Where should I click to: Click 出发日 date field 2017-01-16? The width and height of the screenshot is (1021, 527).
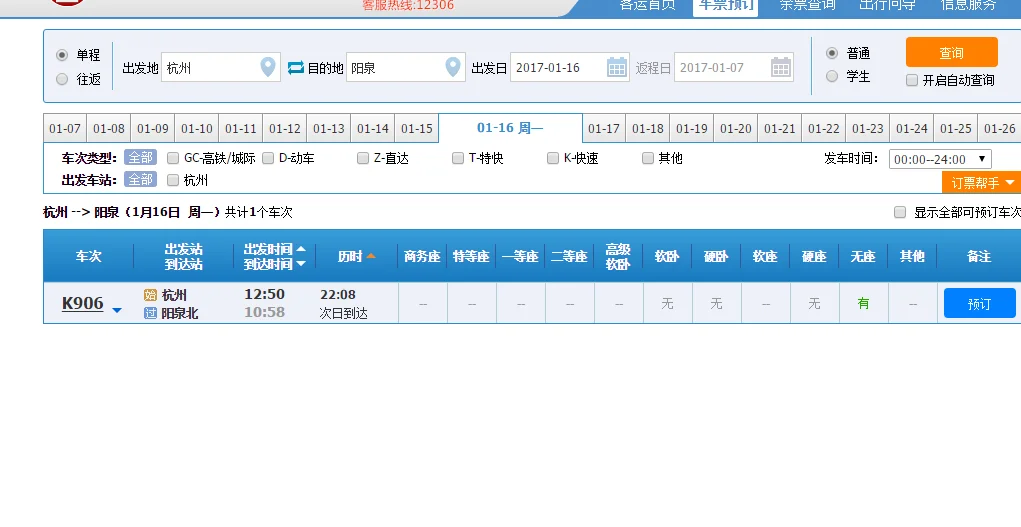point(570,67)
